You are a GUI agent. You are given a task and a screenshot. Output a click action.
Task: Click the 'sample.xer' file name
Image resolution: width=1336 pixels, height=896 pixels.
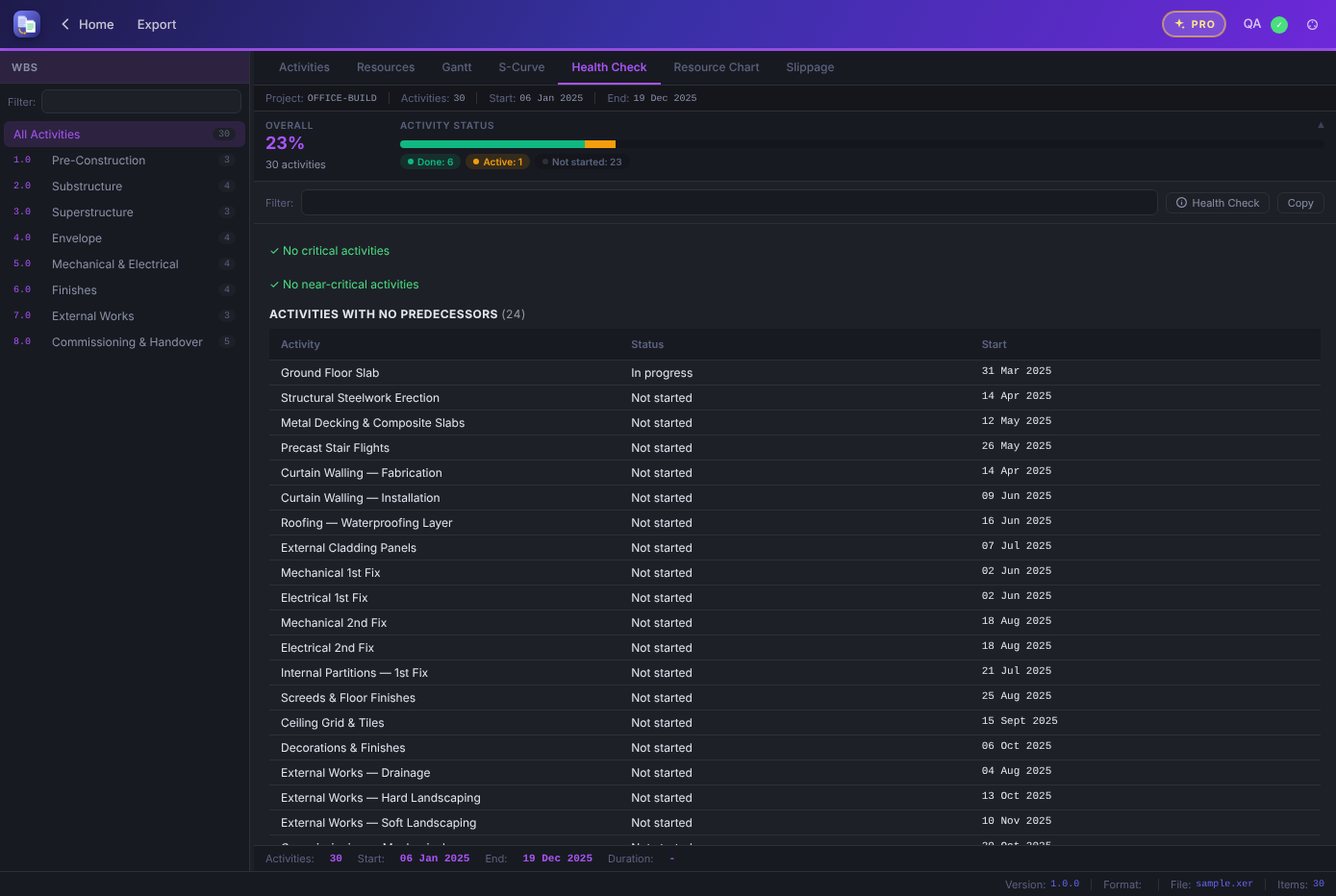point(1224,884)
